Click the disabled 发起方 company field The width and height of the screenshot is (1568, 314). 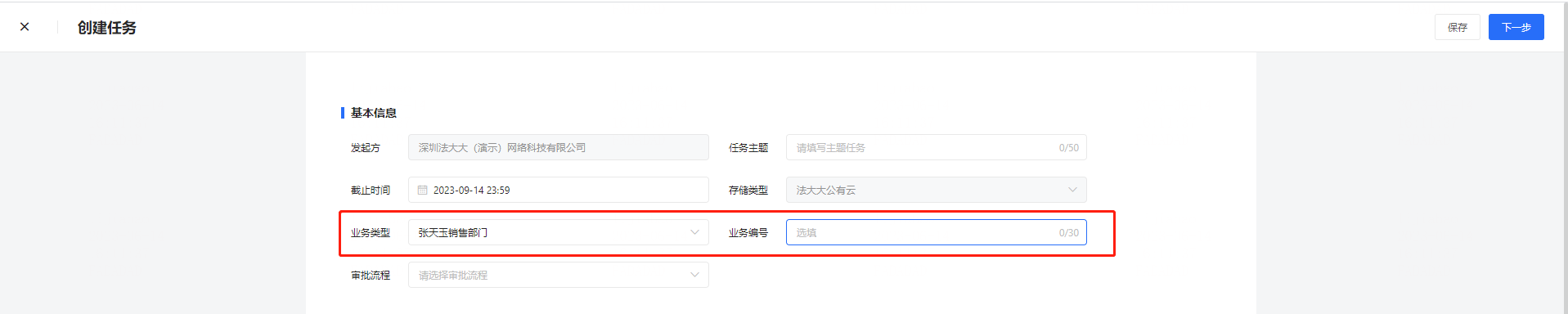(x=559, y=147)
